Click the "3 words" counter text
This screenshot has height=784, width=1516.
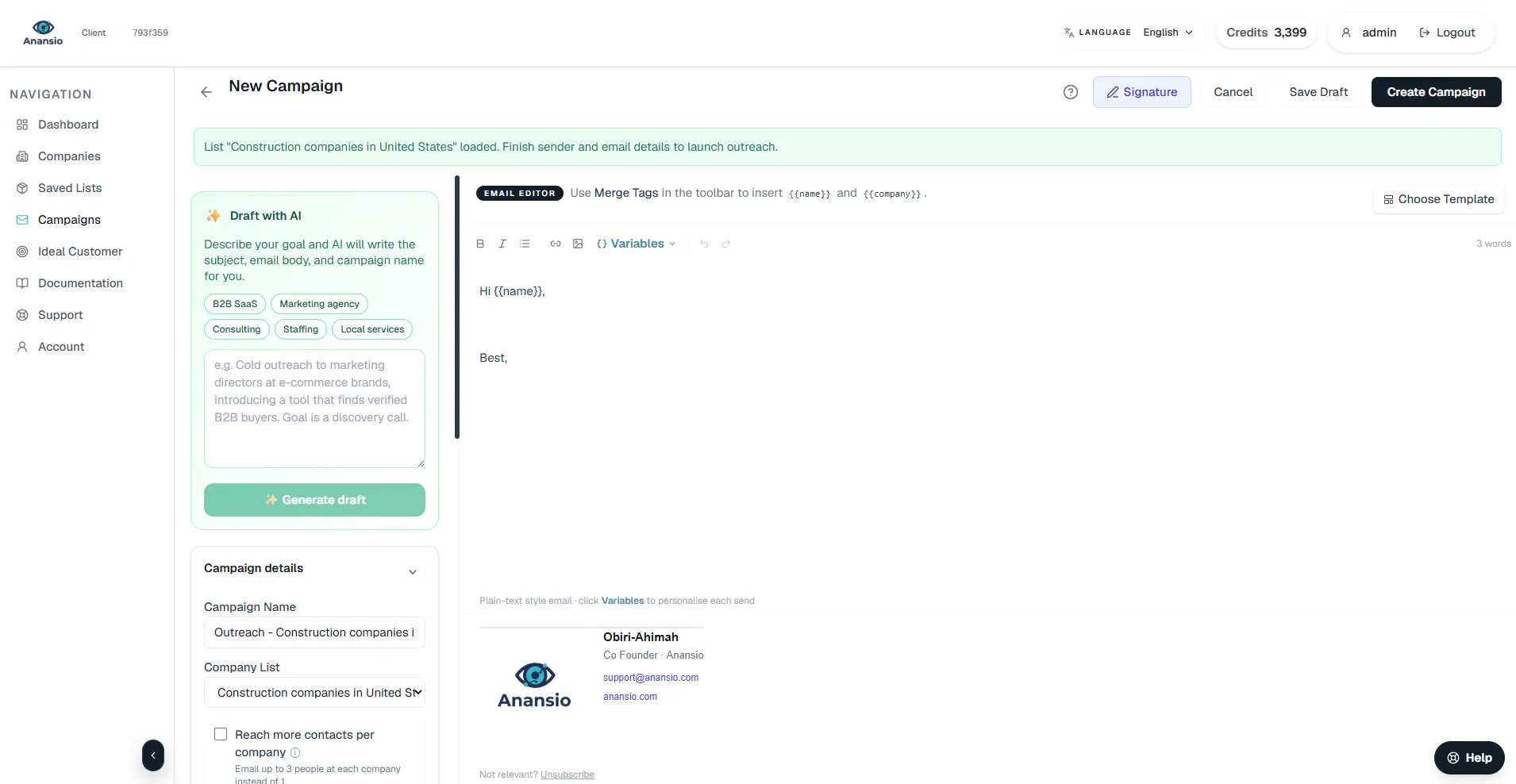click(1493, 244)
